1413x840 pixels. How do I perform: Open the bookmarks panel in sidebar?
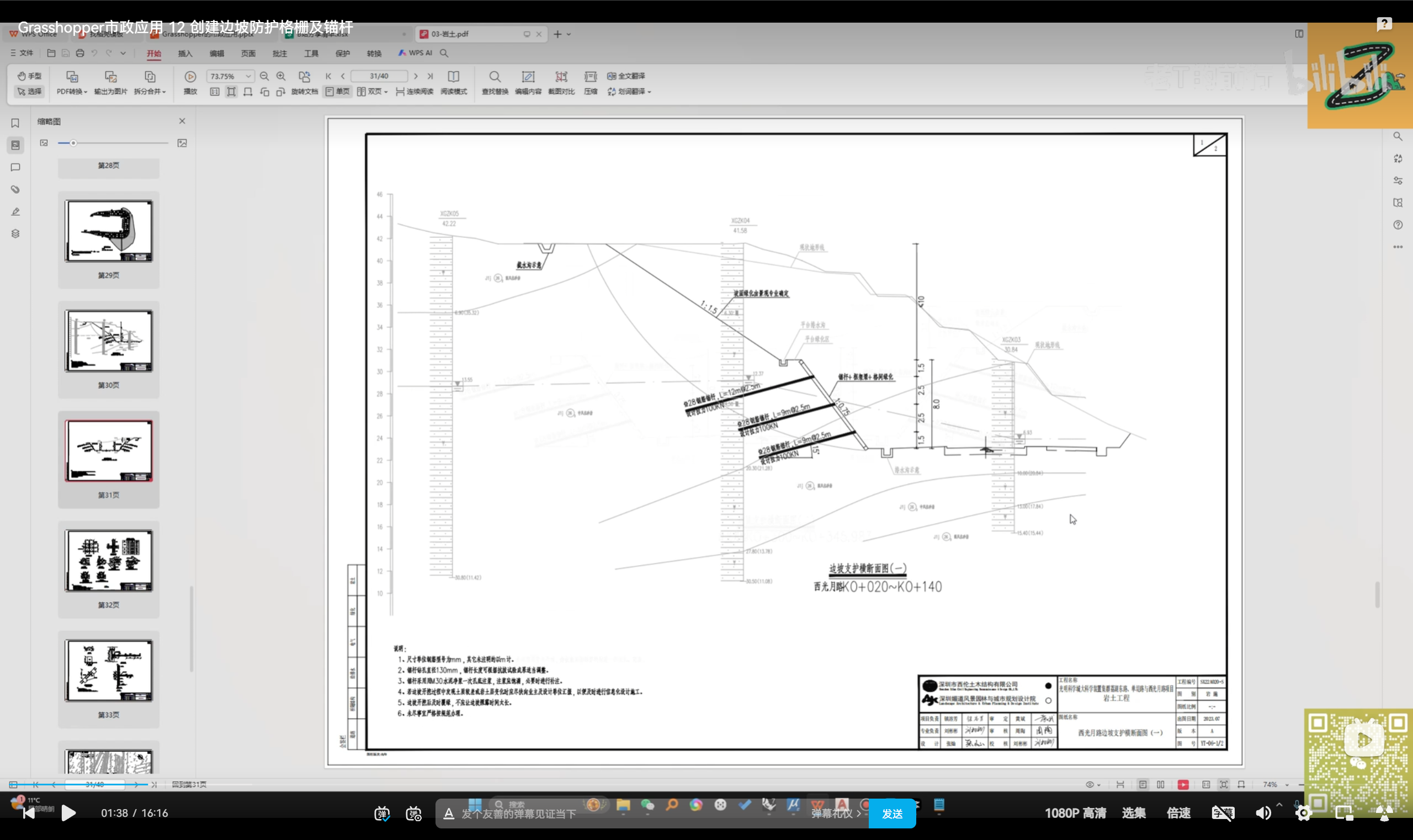click(15, 124)
